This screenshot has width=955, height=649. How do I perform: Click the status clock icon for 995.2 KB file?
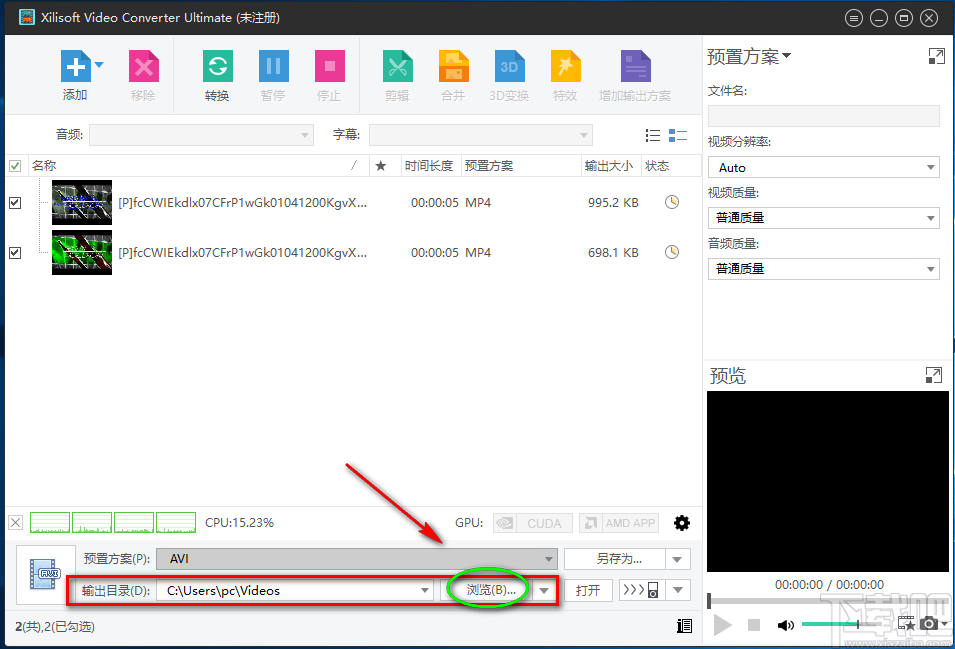point(672,202)
